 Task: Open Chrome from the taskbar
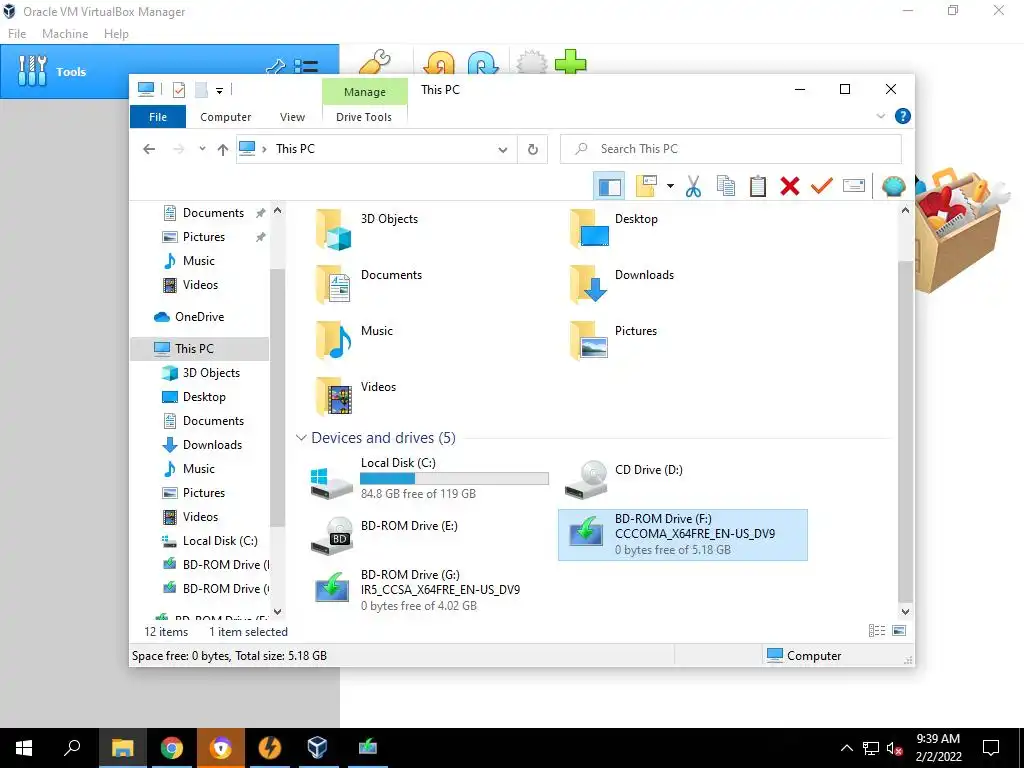172,748
